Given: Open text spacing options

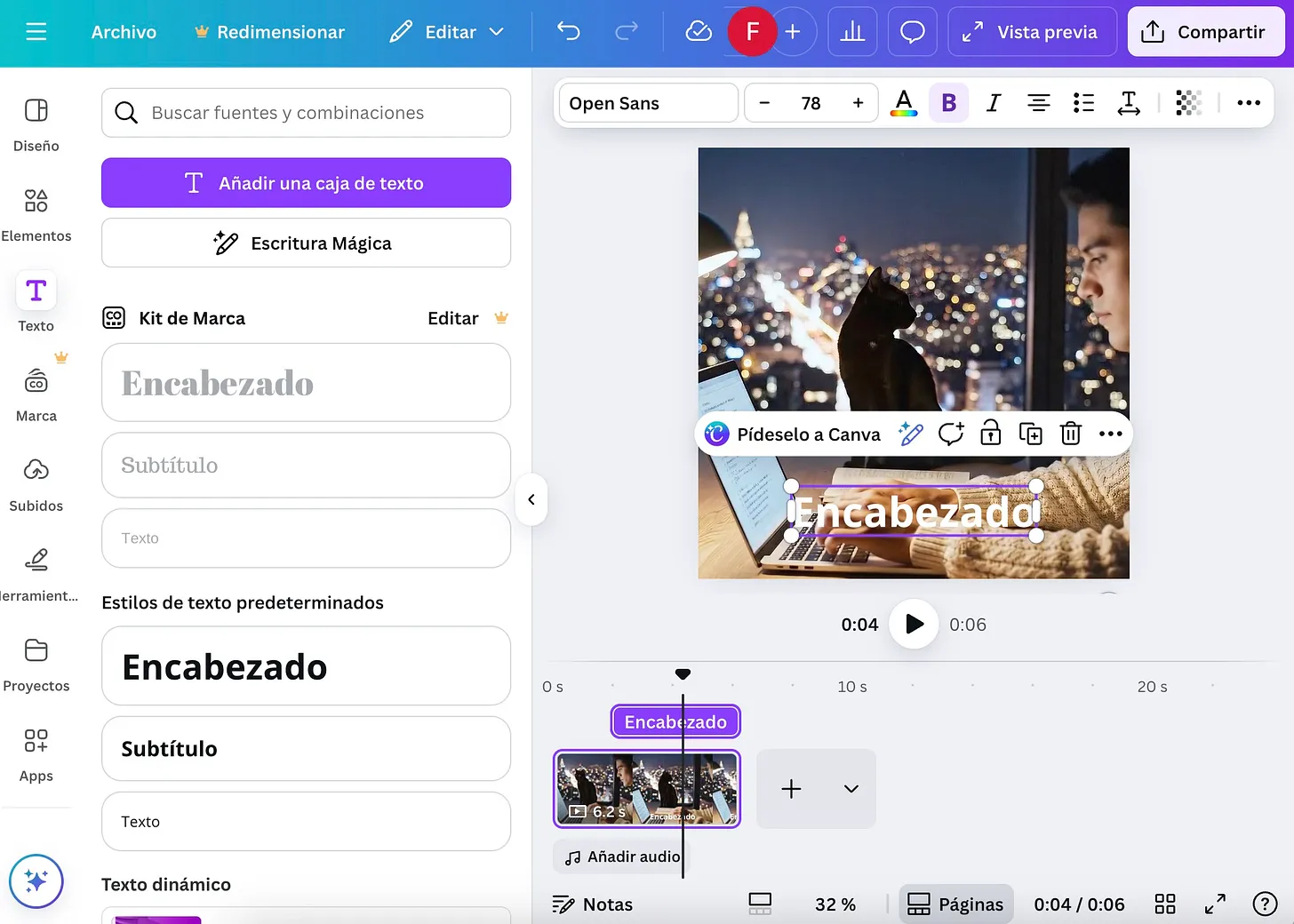Looking at the screenshot, I should click(x=1129, y=102).
